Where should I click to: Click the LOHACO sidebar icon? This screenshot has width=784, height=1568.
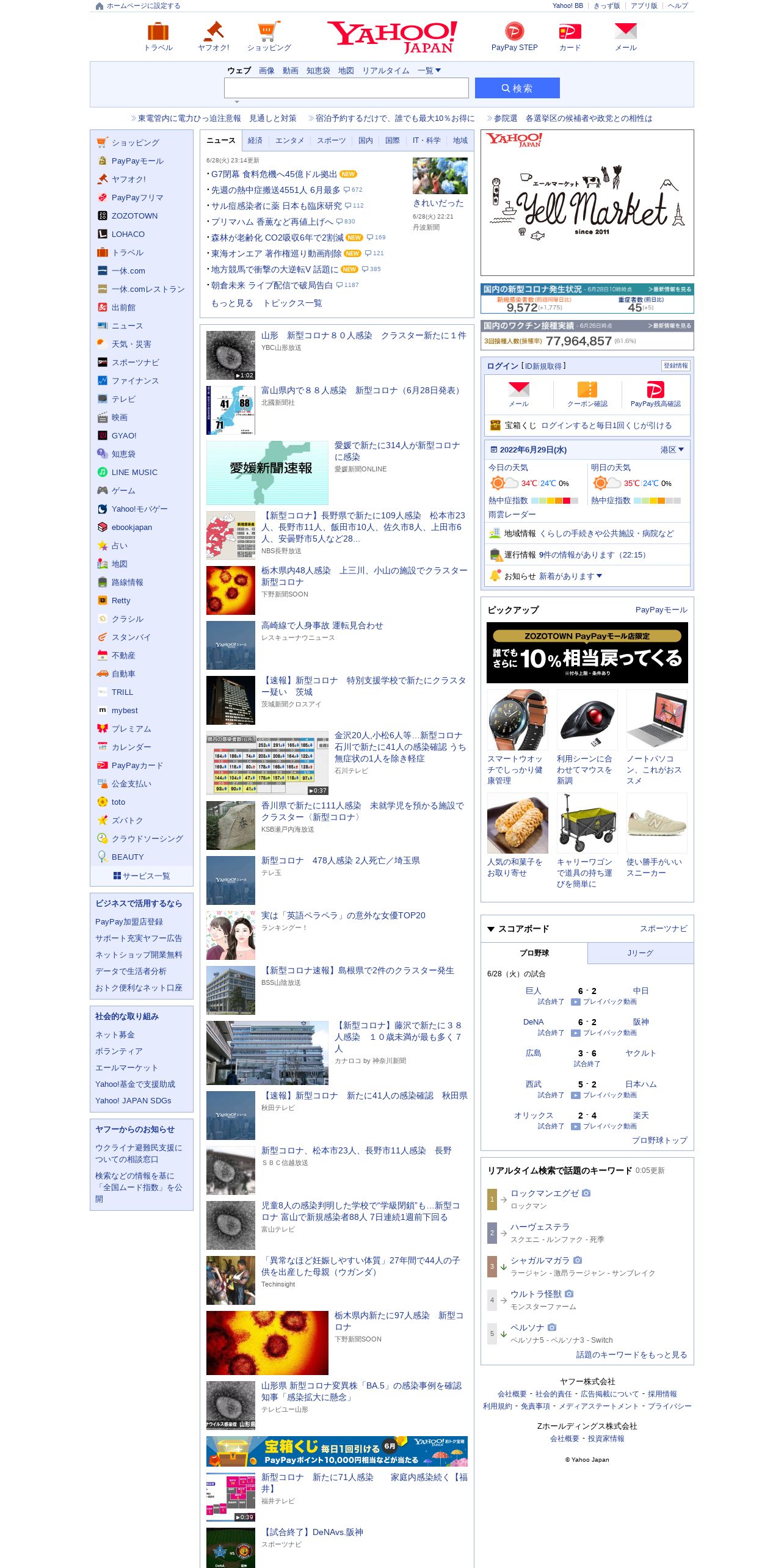point(102,234)
